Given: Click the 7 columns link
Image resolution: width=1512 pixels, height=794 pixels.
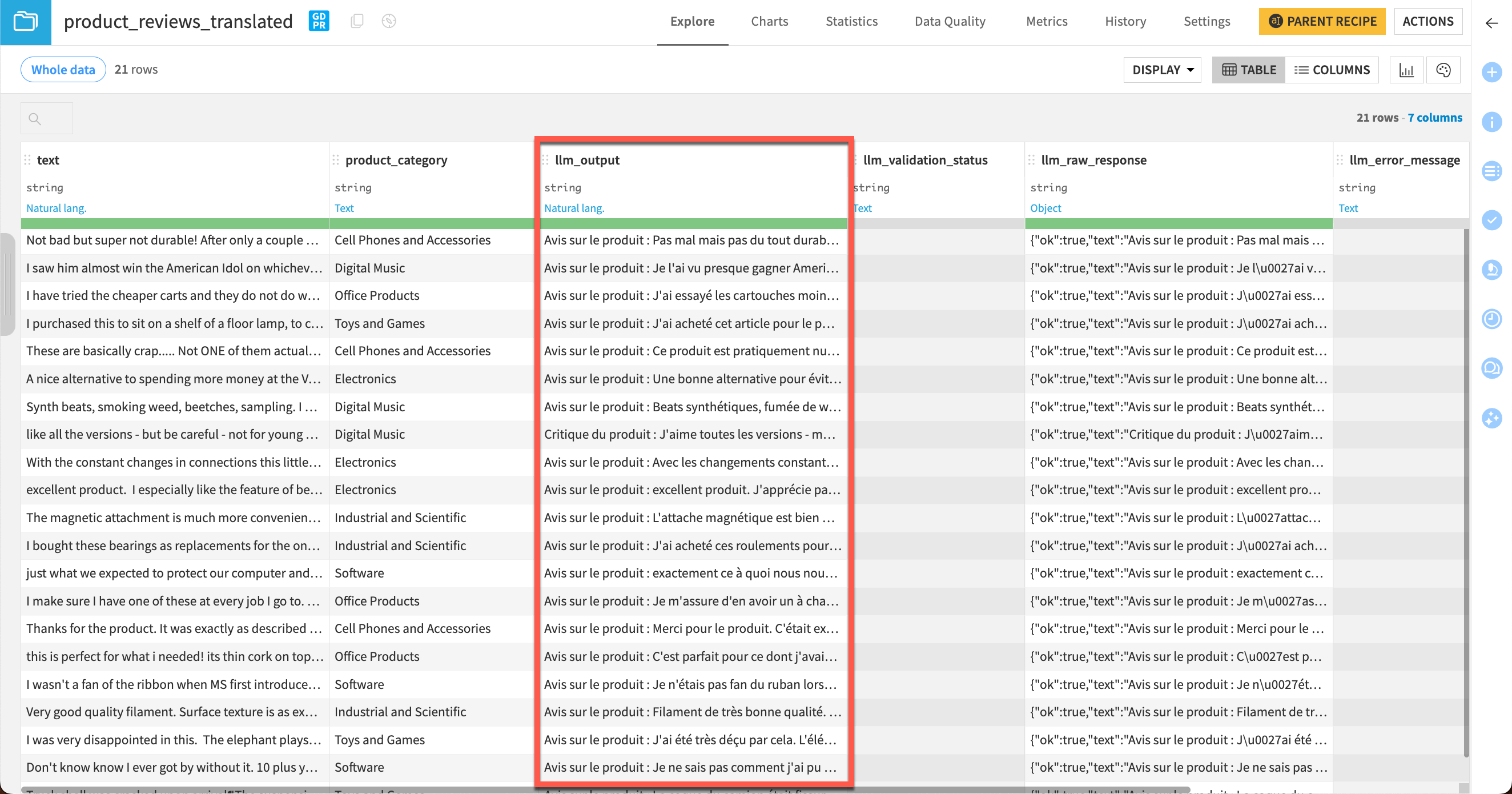Looking at the screenshot, I should pos(1434,118).
